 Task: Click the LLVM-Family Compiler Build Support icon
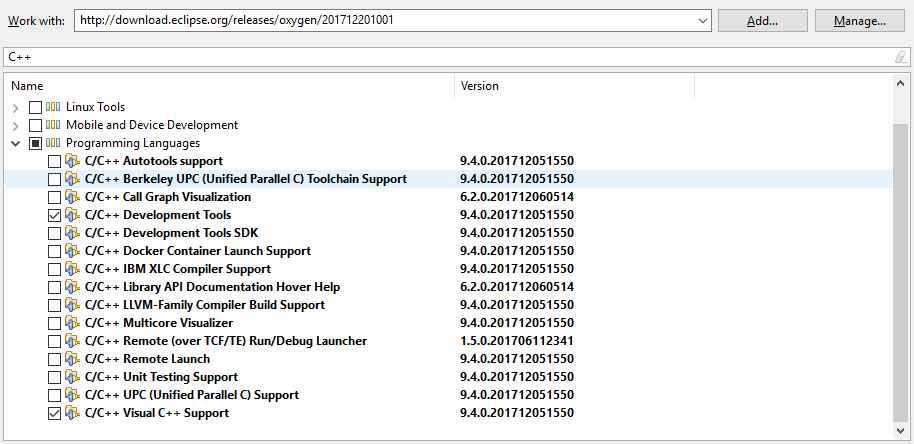click(72, 306)
